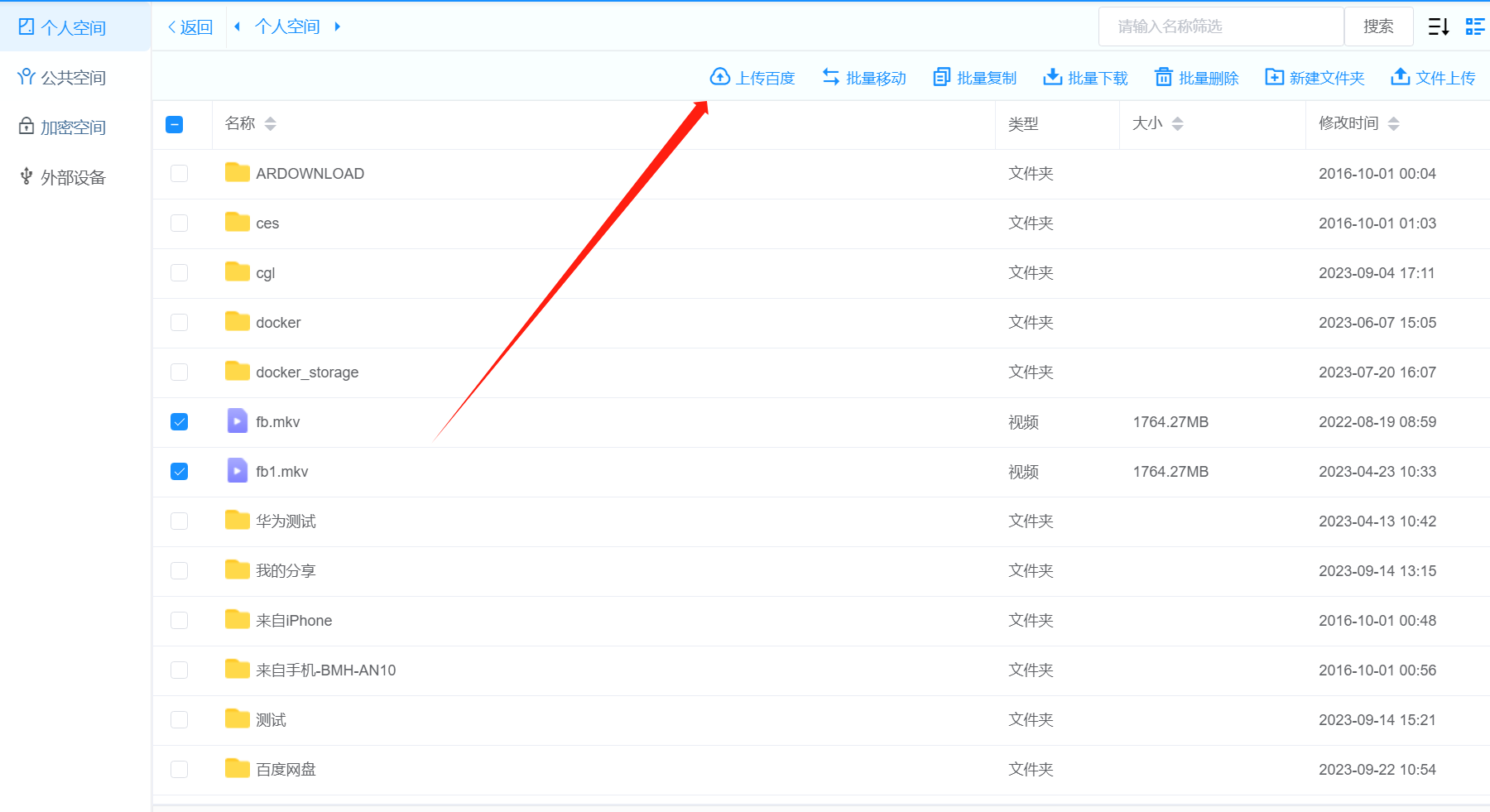Check the 来自iPhone row checkbox
The image size is (1490, 812).
click(x=179, y=620)
